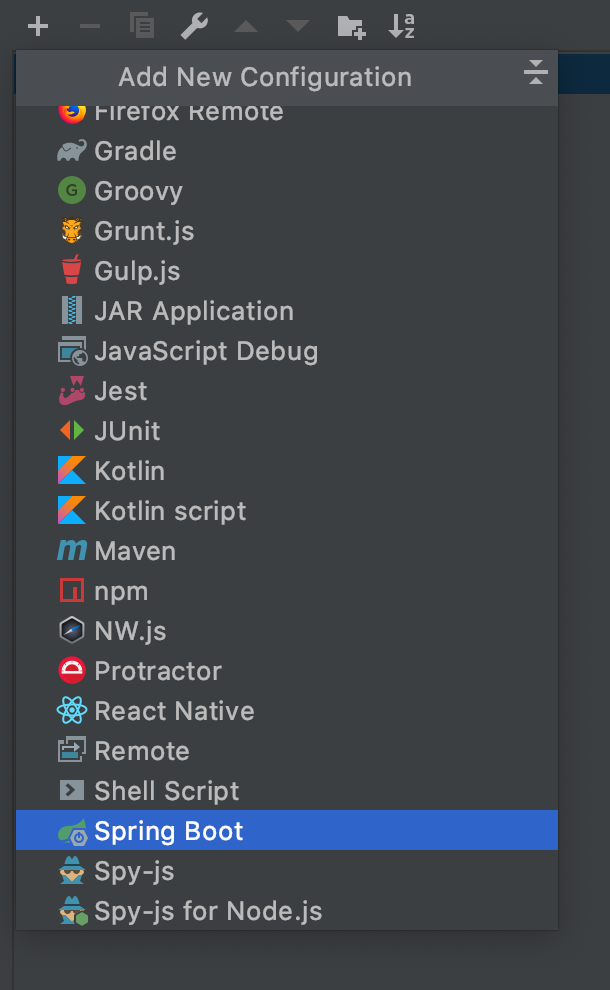Screen dimensions: 610x990
Task: Select the Kotlin script label
Action: point(170,511)
